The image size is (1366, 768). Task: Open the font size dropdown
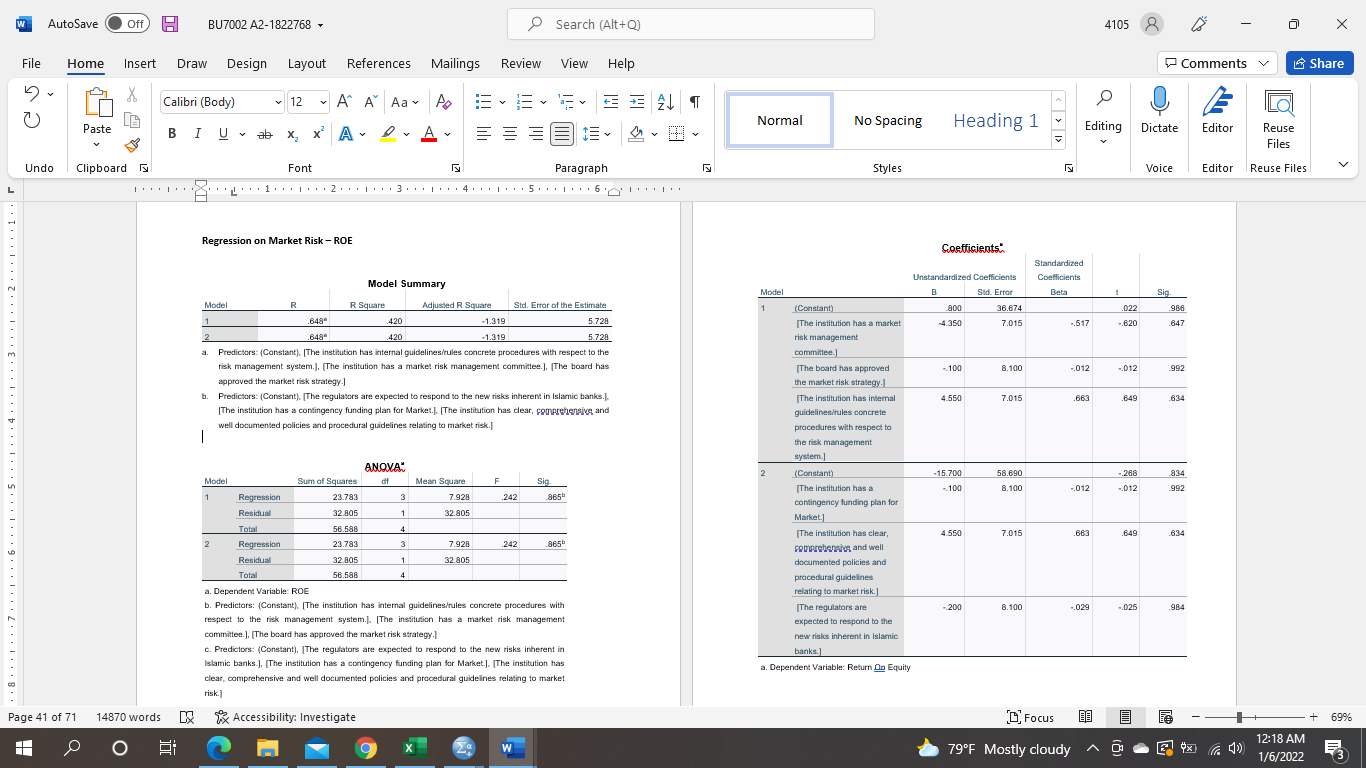click(x=323, y=102)
